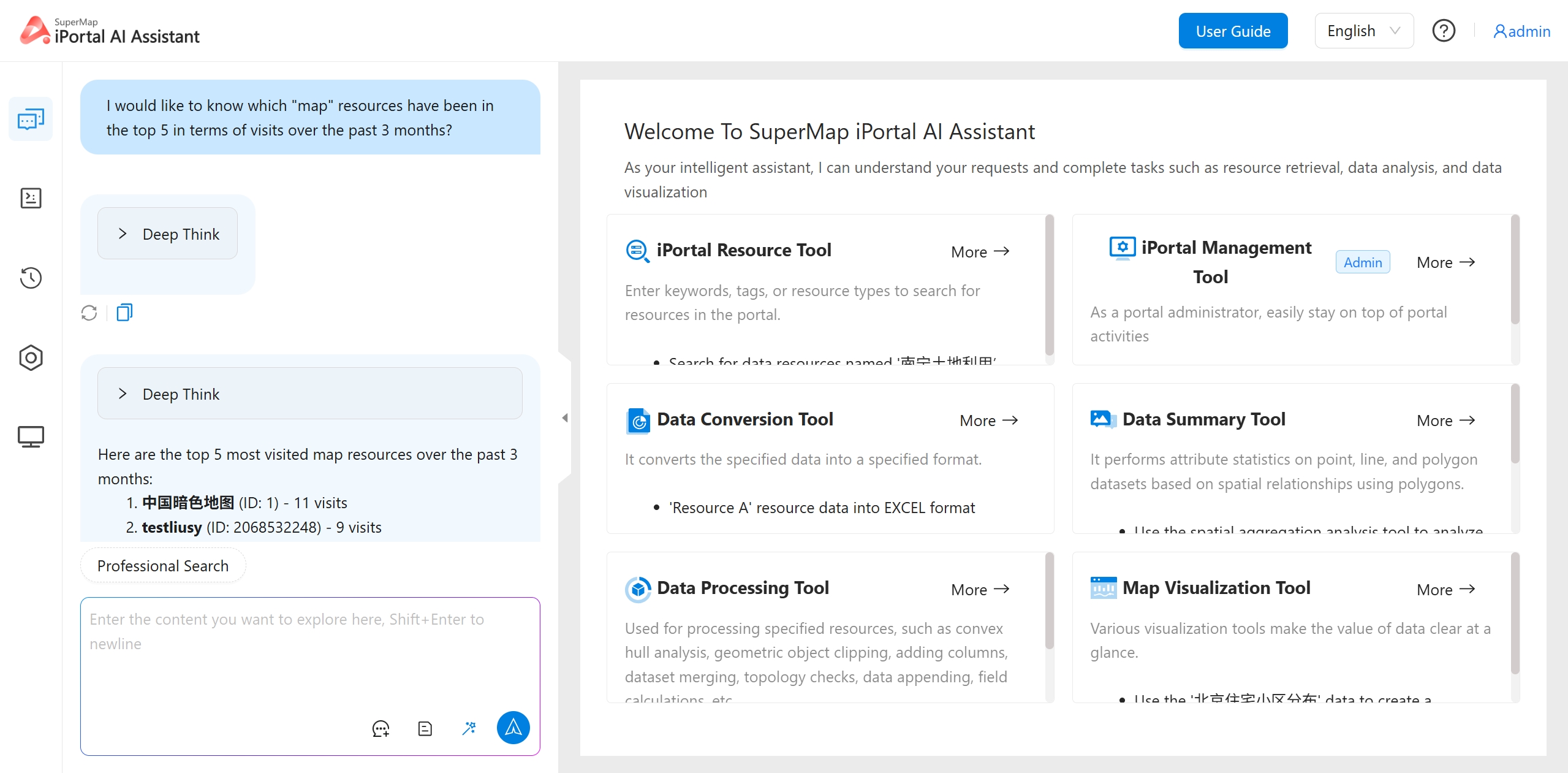This screenshot has height=773, width=1568.
Task: Click the Data Summary Tool title
Action: [x=1204, y=419]
